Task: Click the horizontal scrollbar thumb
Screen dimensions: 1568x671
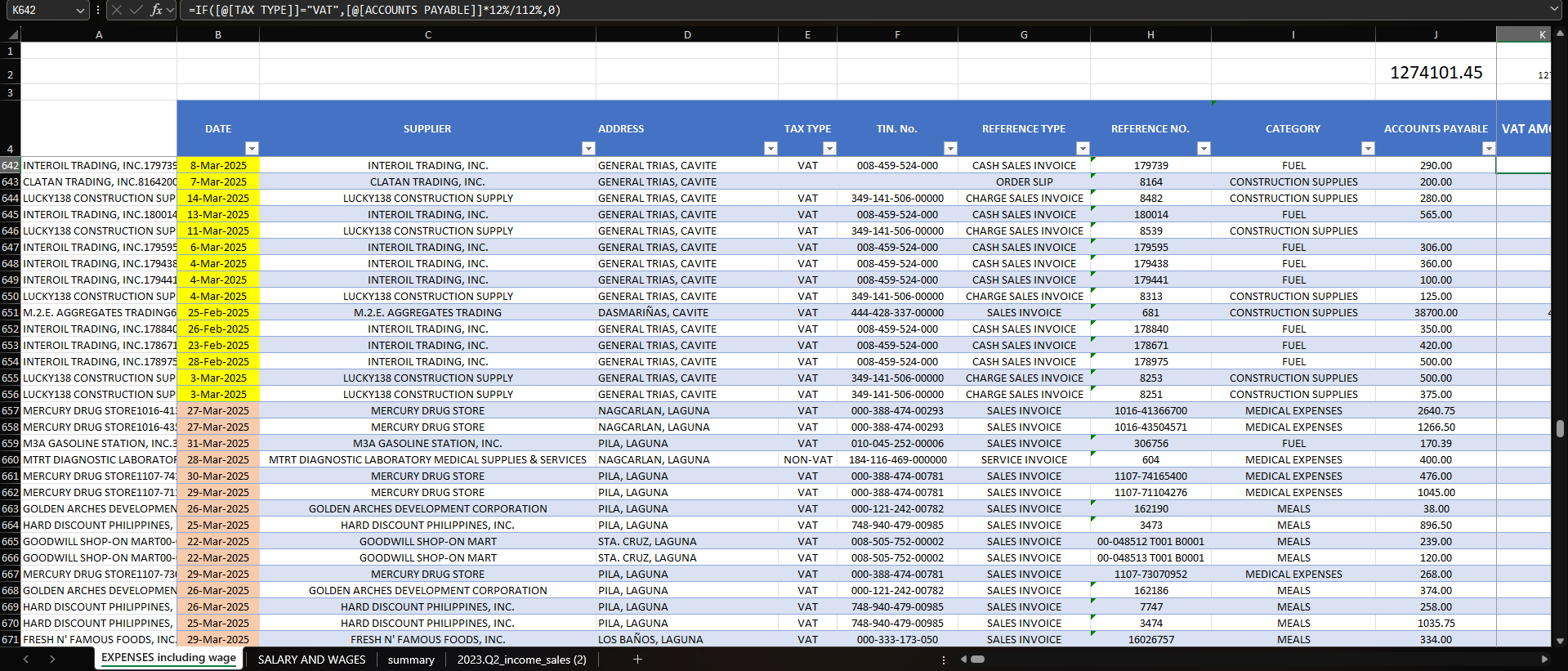Action: [x=977, y=660]
